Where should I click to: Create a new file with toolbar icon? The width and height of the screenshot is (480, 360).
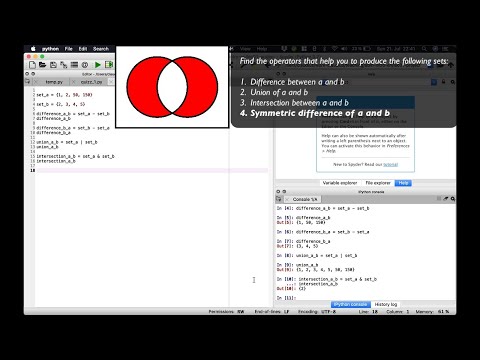32,65
